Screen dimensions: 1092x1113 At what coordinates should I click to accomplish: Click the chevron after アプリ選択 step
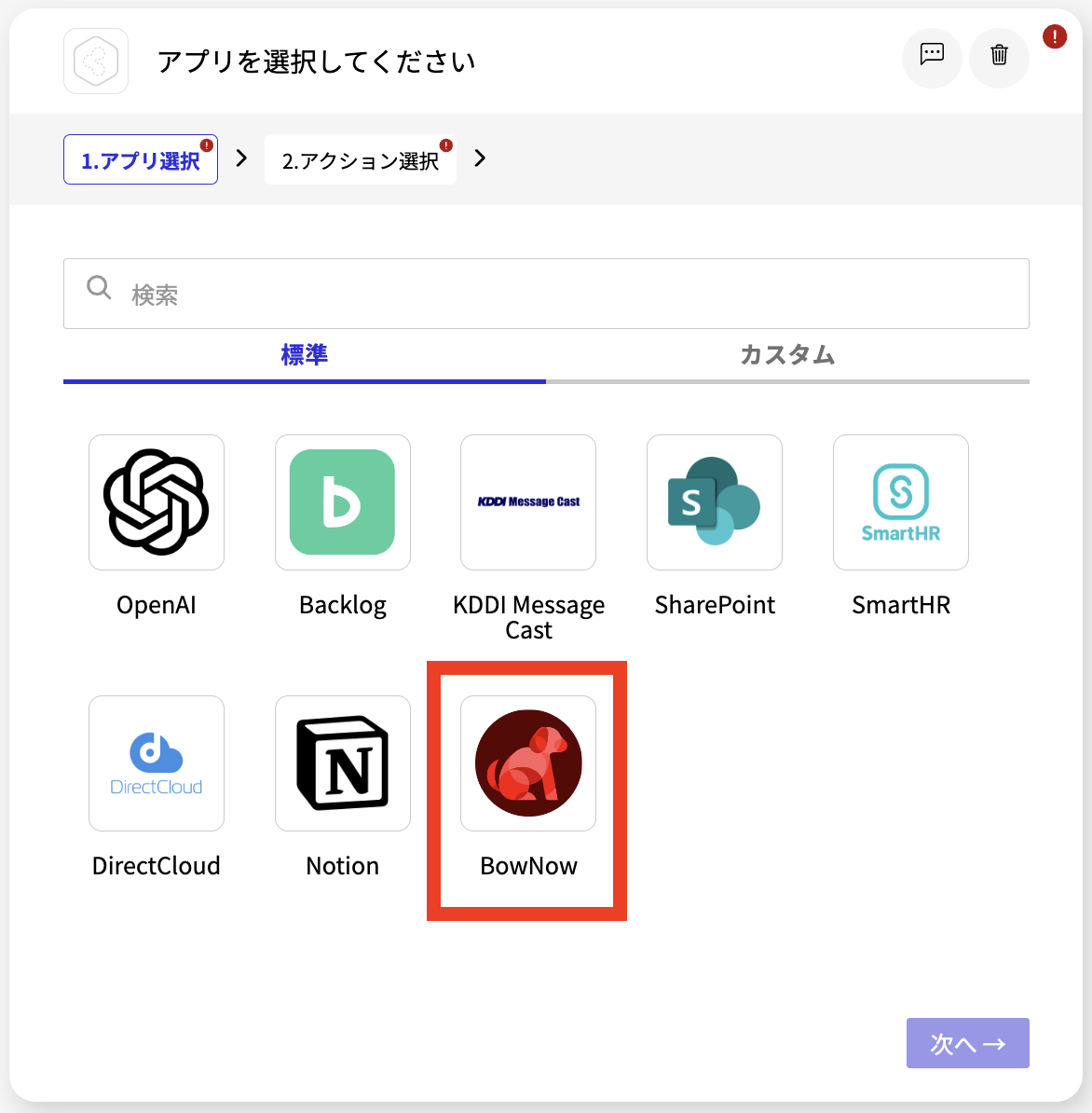point(241,158)
